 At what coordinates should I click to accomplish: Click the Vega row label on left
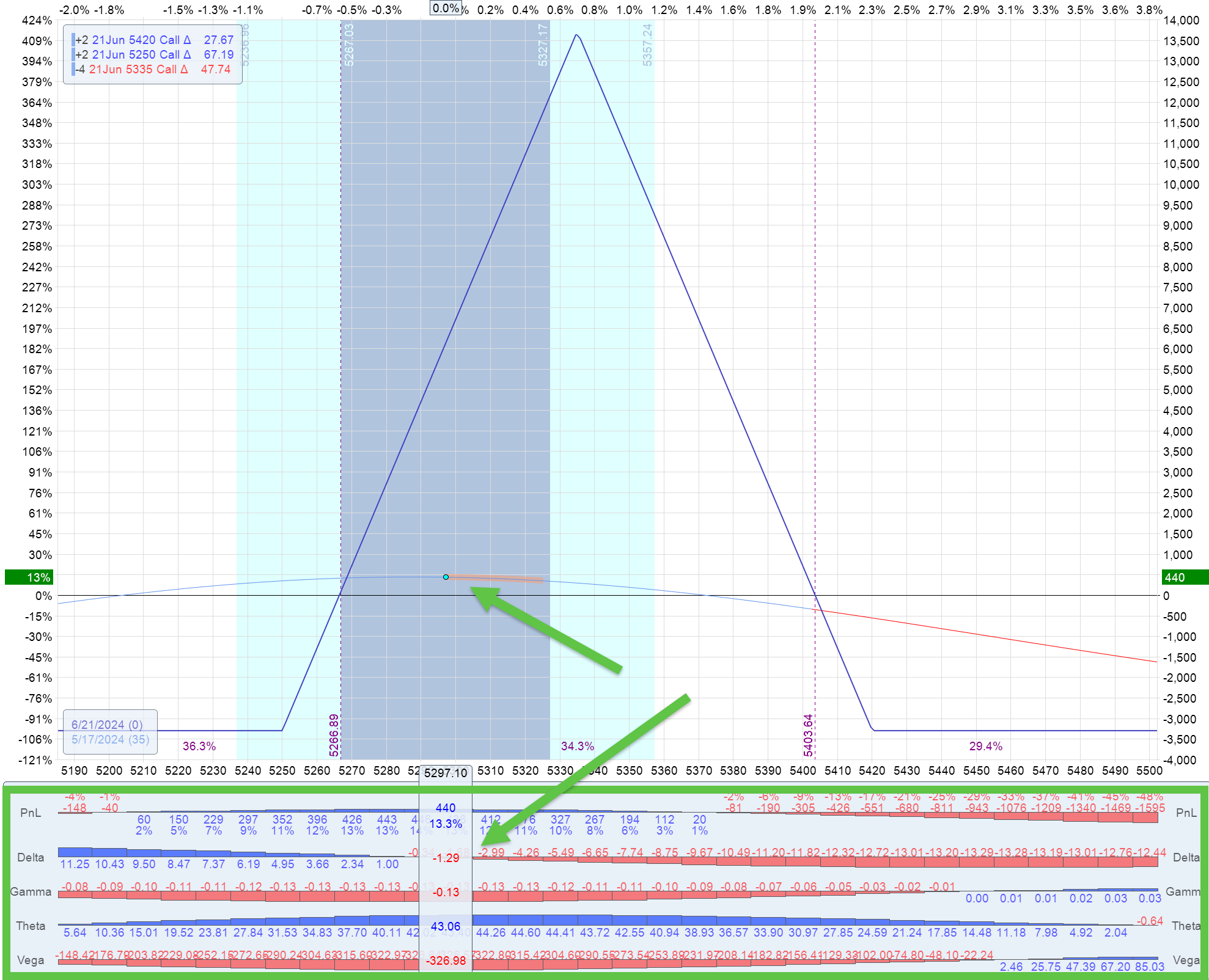[31, 960]
